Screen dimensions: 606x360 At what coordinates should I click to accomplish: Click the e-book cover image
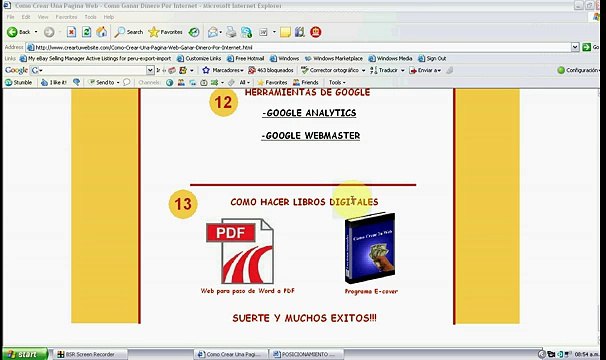(x=370, y=248)
